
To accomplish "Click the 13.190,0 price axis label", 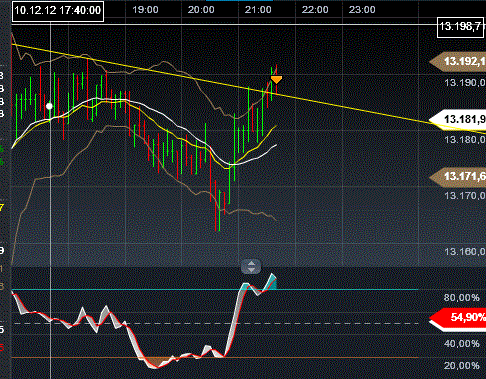I will (x=465, y=82).
